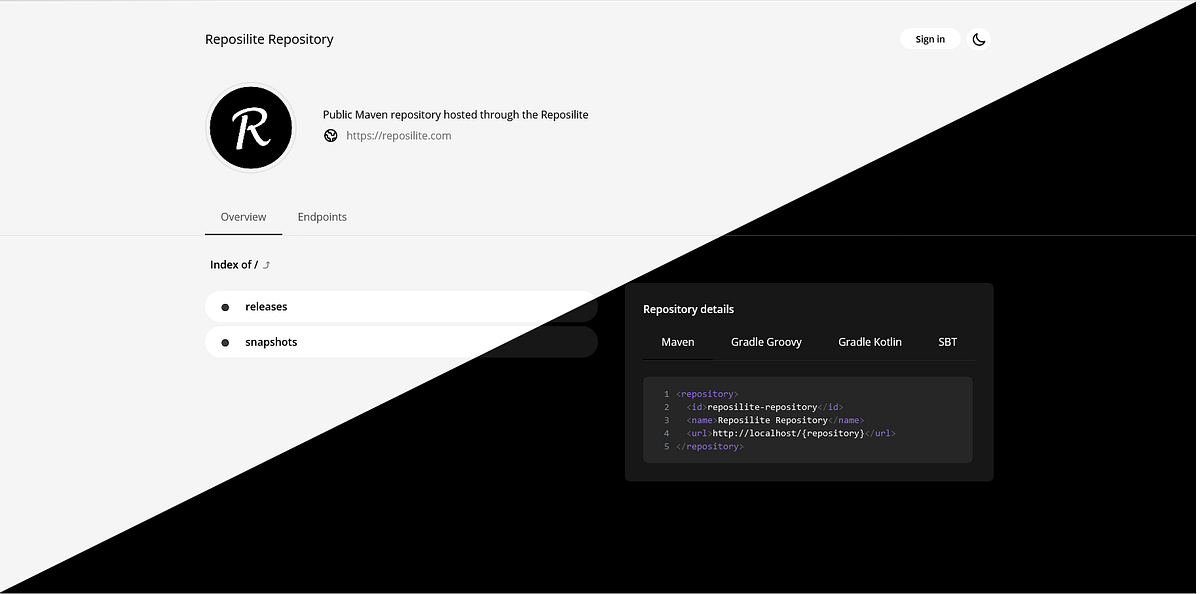Image resolution: width=1200 pixels, height=594 pixels.
Task: Switch back to the Overview tab
Action: pyautogui.click(x=243, y=216)
